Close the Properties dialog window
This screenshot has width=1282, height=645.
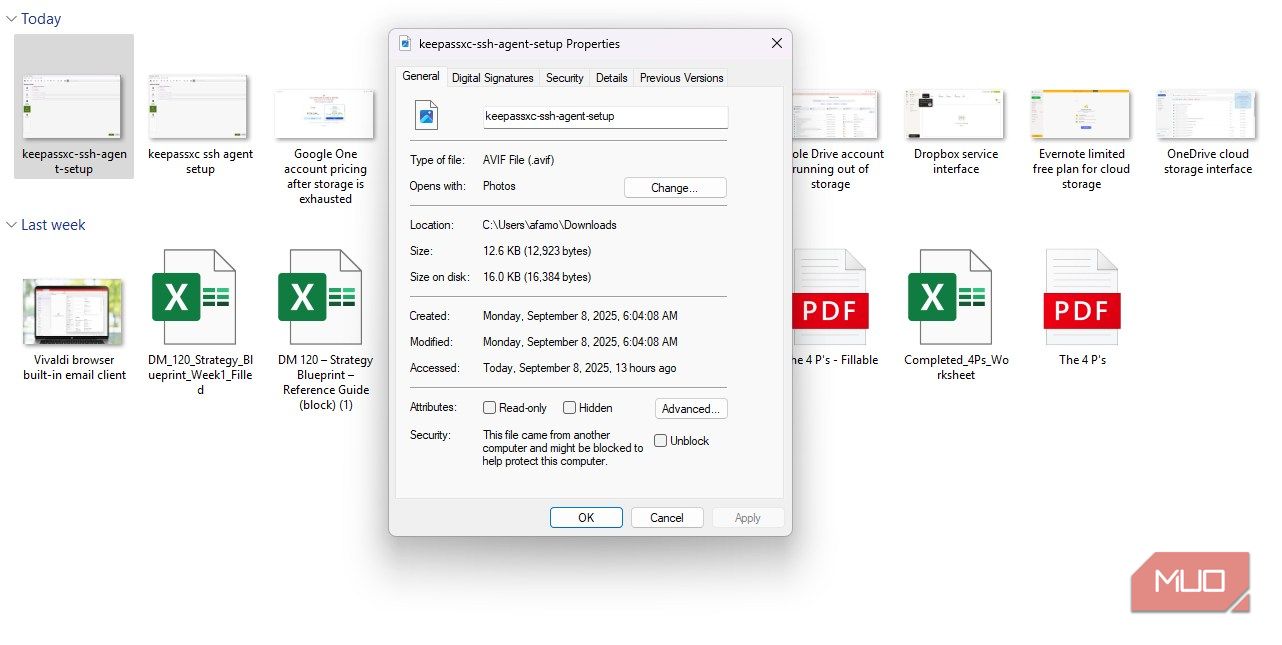(x=777, y=43)
